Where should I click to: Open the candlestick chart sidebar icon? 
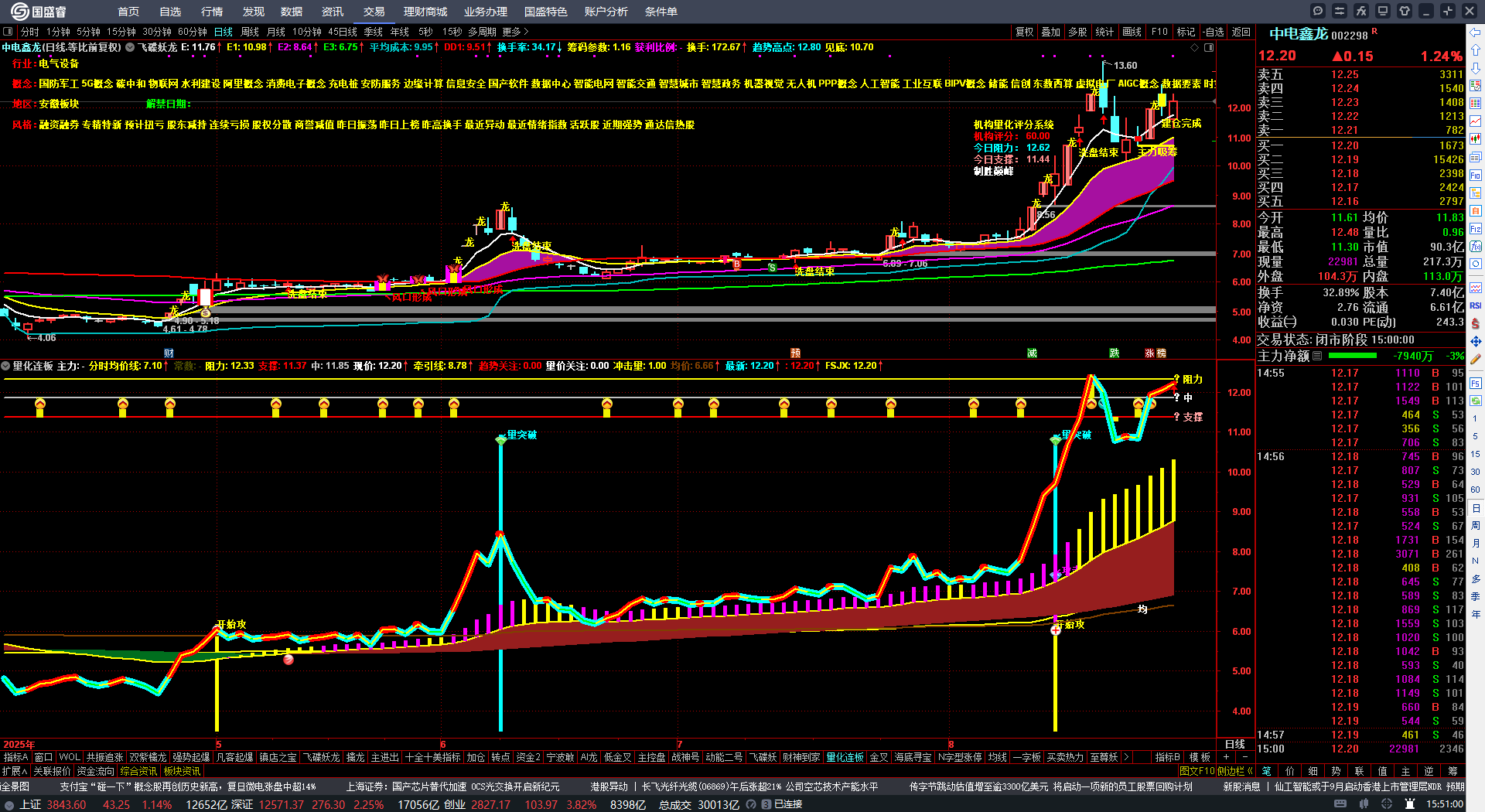click(x=1476, y=139)
